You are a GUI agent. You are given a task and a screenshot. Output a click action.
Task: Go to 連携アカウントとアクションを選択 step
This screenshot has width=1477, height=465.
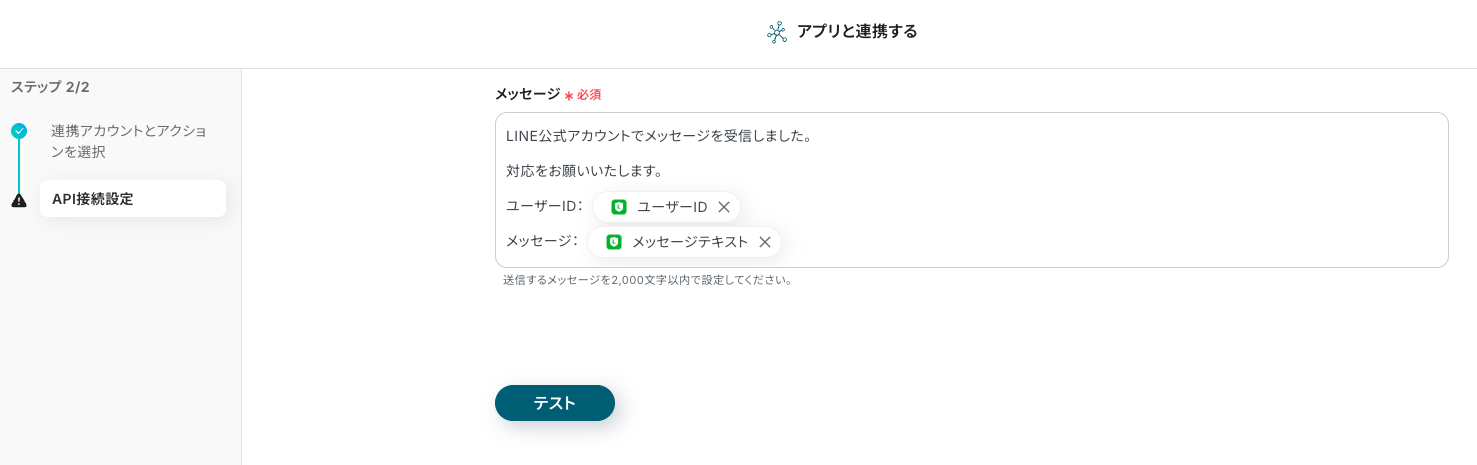(128, 141)
